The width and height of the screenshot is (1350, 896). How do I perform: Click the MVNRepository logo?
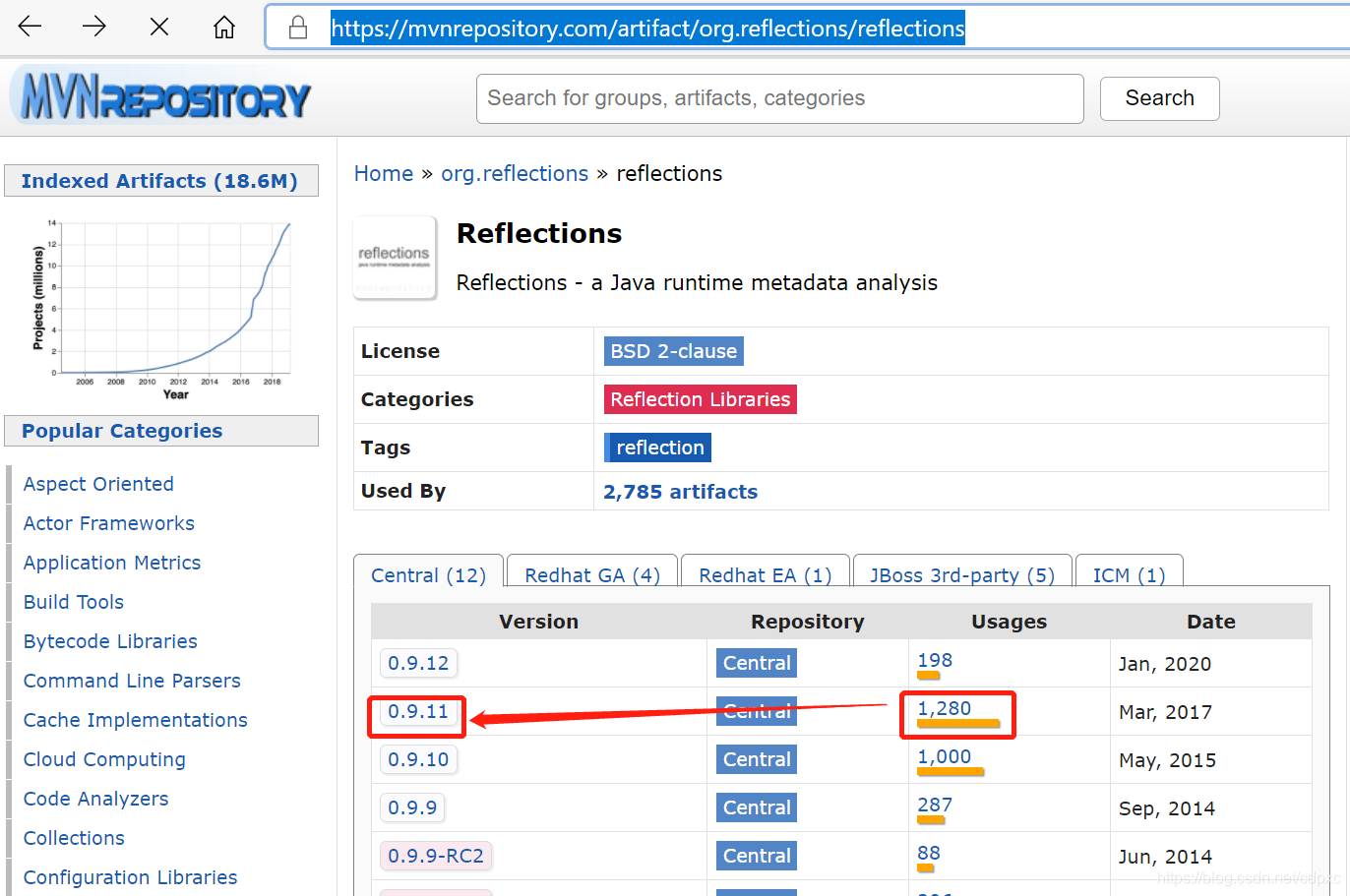point(163,96)
